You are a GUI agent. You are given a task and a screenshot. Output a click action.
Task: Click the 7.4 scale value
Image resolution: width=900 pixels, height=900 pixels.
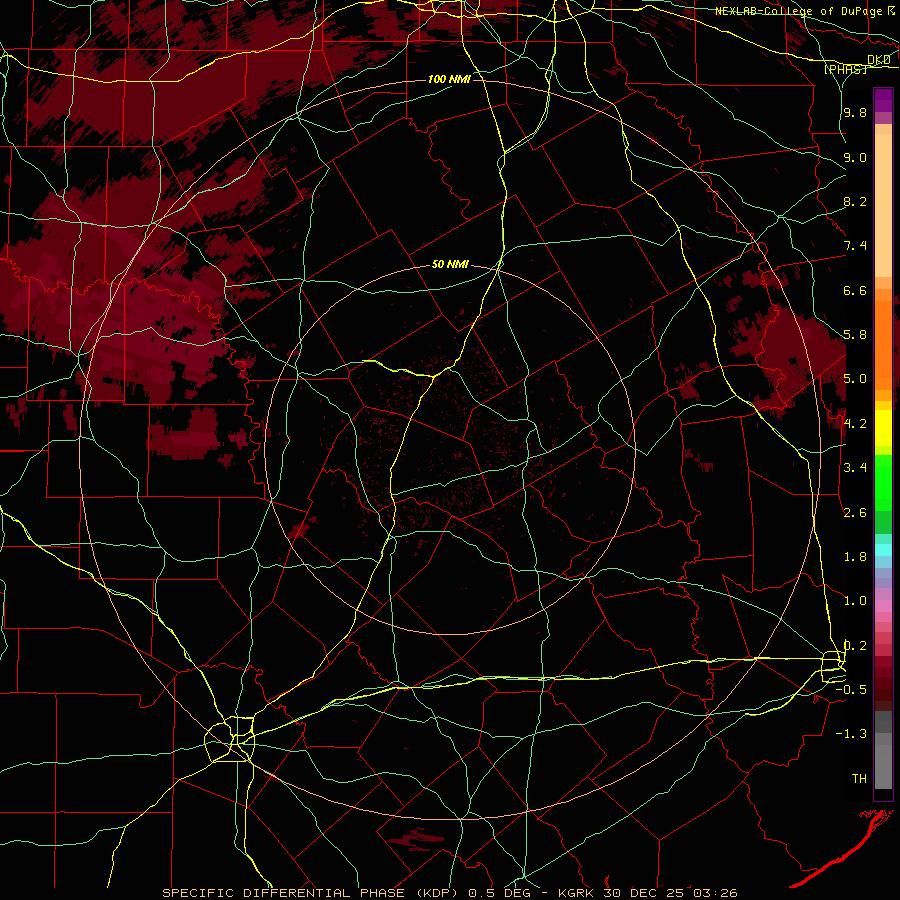point(855,246)
